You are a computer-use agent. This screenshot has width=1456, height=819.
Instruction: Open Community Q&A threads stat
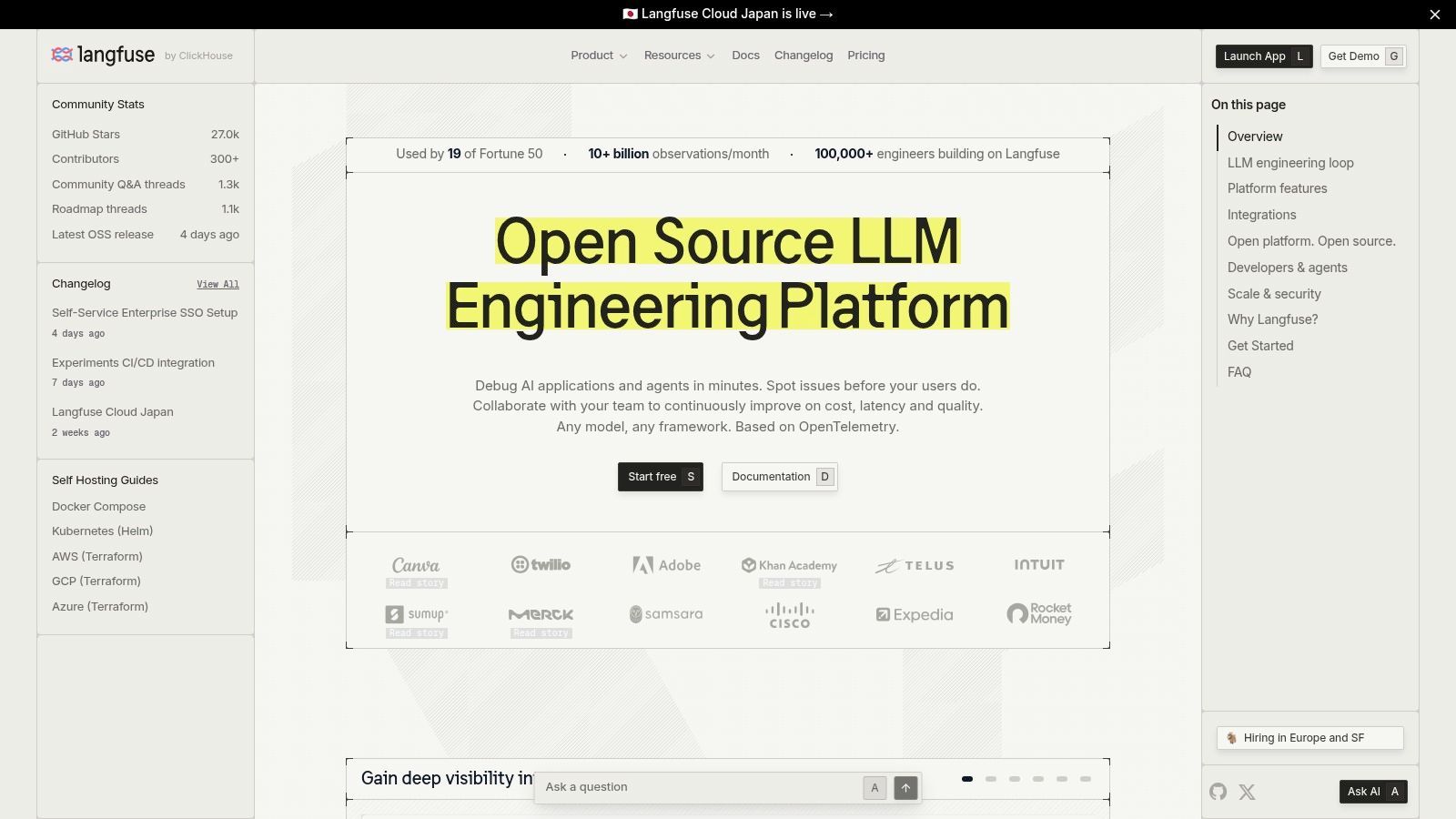146,185
